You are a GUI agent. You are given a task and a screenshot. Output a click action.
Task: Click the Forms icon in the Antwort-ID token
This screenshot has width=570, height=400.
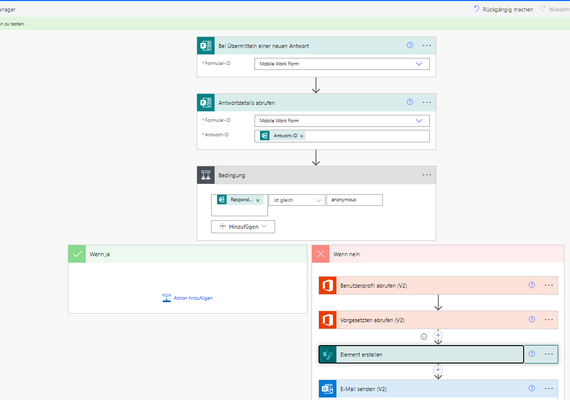[265, 136]
